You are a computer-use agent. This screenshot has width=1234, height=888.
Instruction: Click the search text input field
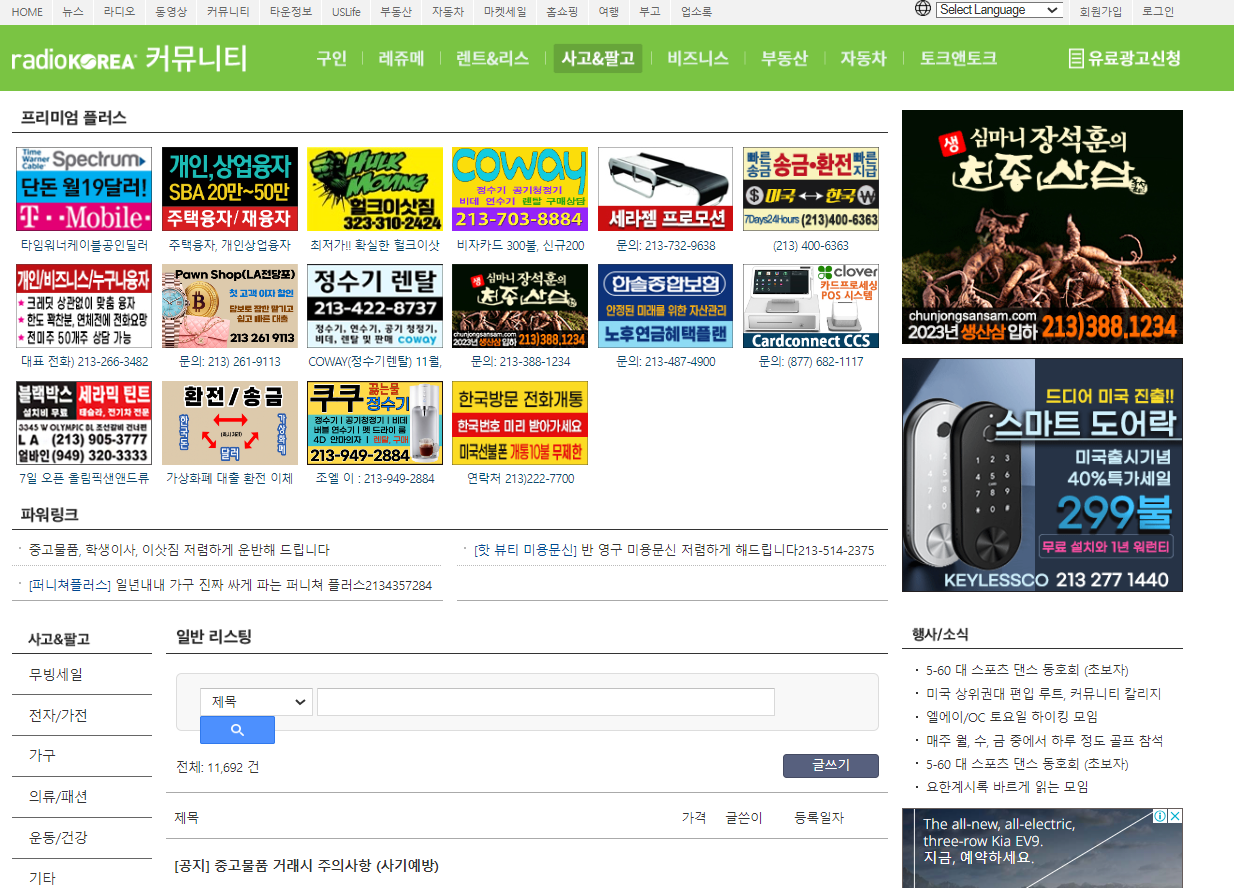(x=546, y=702)
